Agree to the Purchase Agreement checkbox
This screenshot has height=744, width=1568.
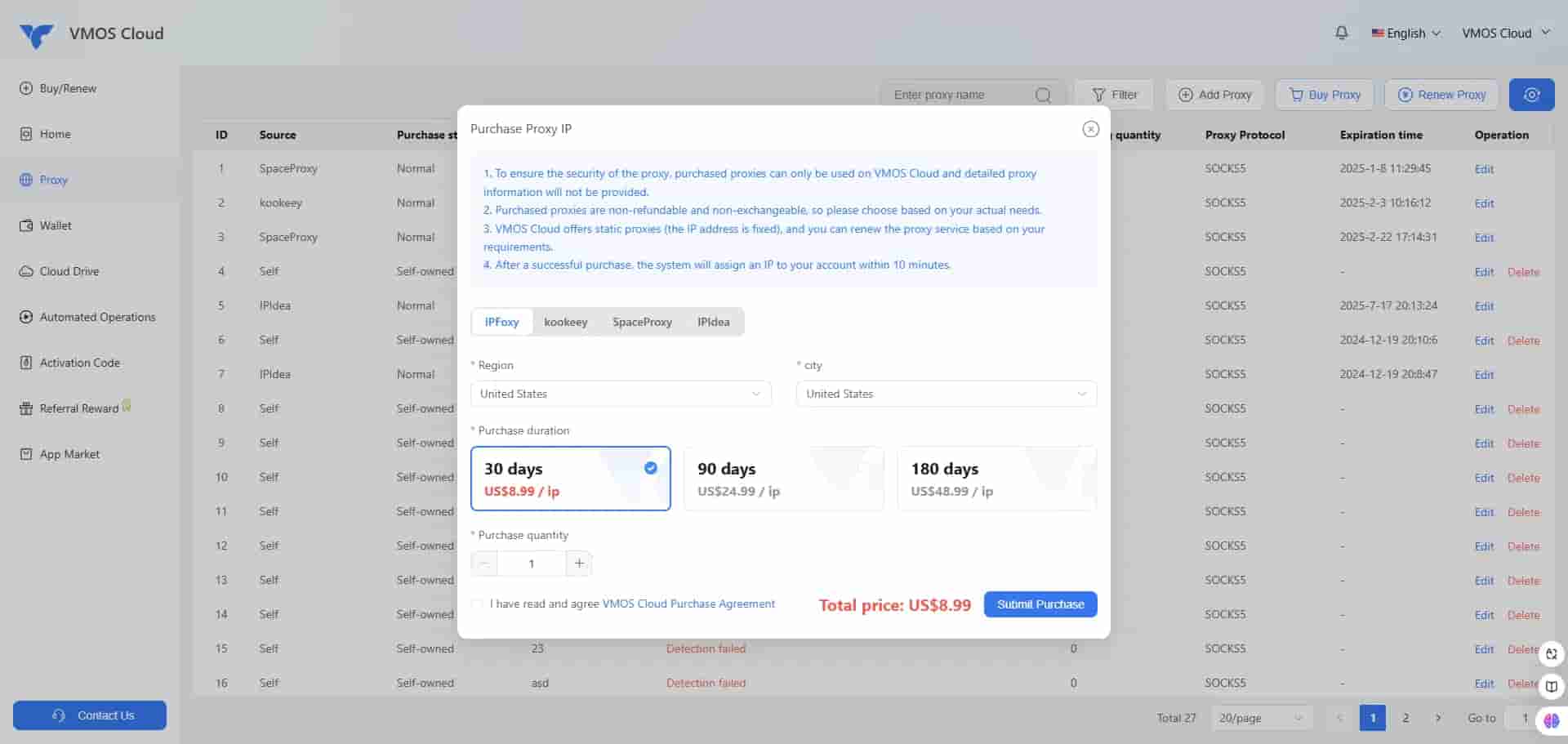[x=477, y=604]
